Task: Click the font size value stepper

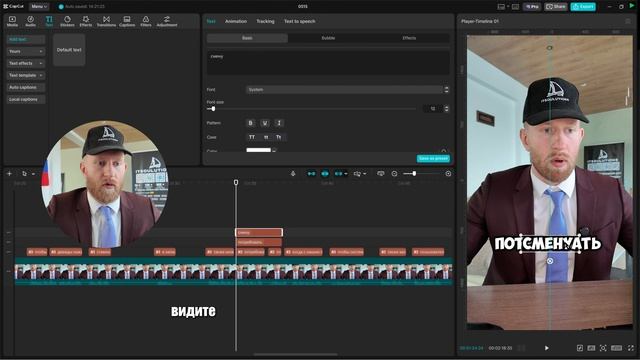Action: (446, 109)
